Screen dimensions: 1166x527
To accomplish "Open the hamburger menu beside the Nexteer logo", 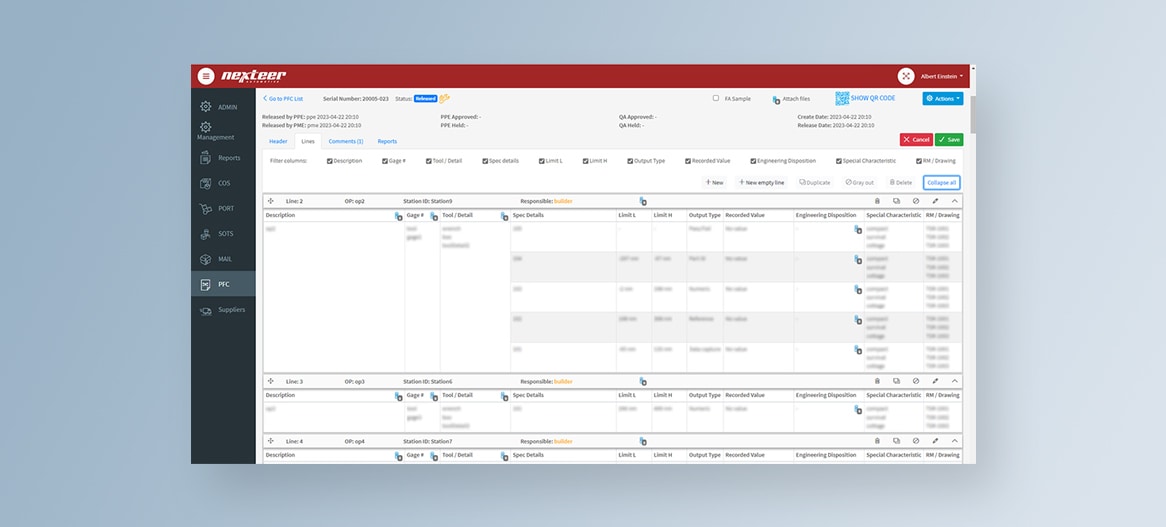I will 206,76.
